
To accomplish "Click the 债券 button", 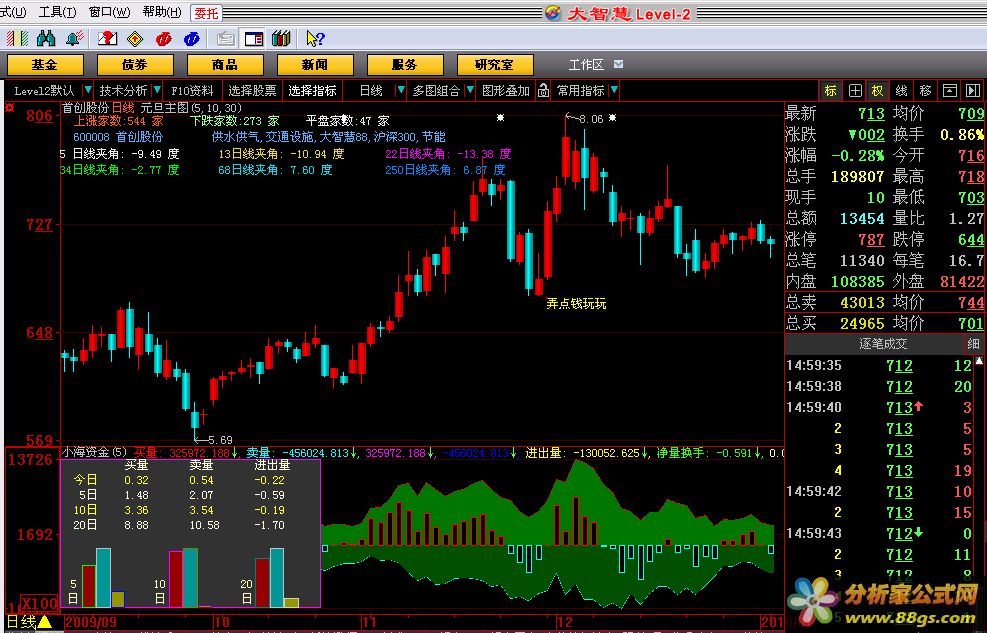I will point(135,65).
